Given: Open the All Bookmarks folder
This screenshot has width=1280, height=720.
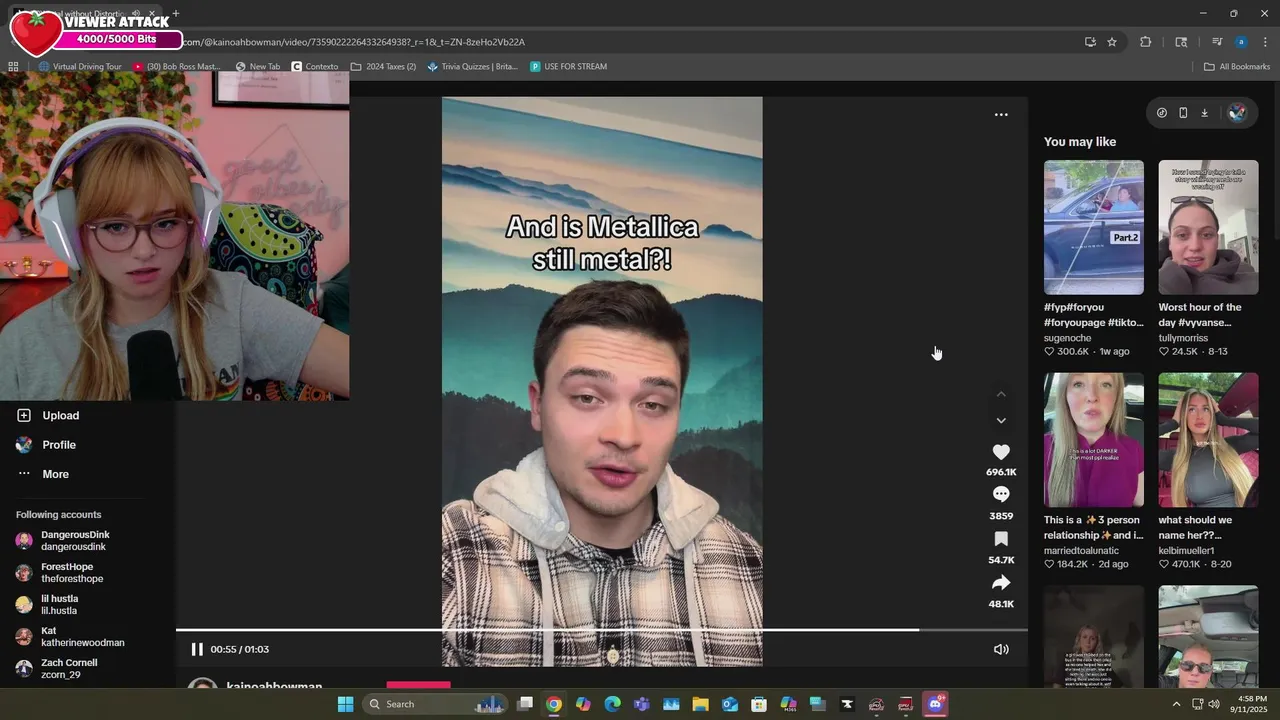Looking at the screenshot, I should pyautogui.click(x=1237, y=67).
